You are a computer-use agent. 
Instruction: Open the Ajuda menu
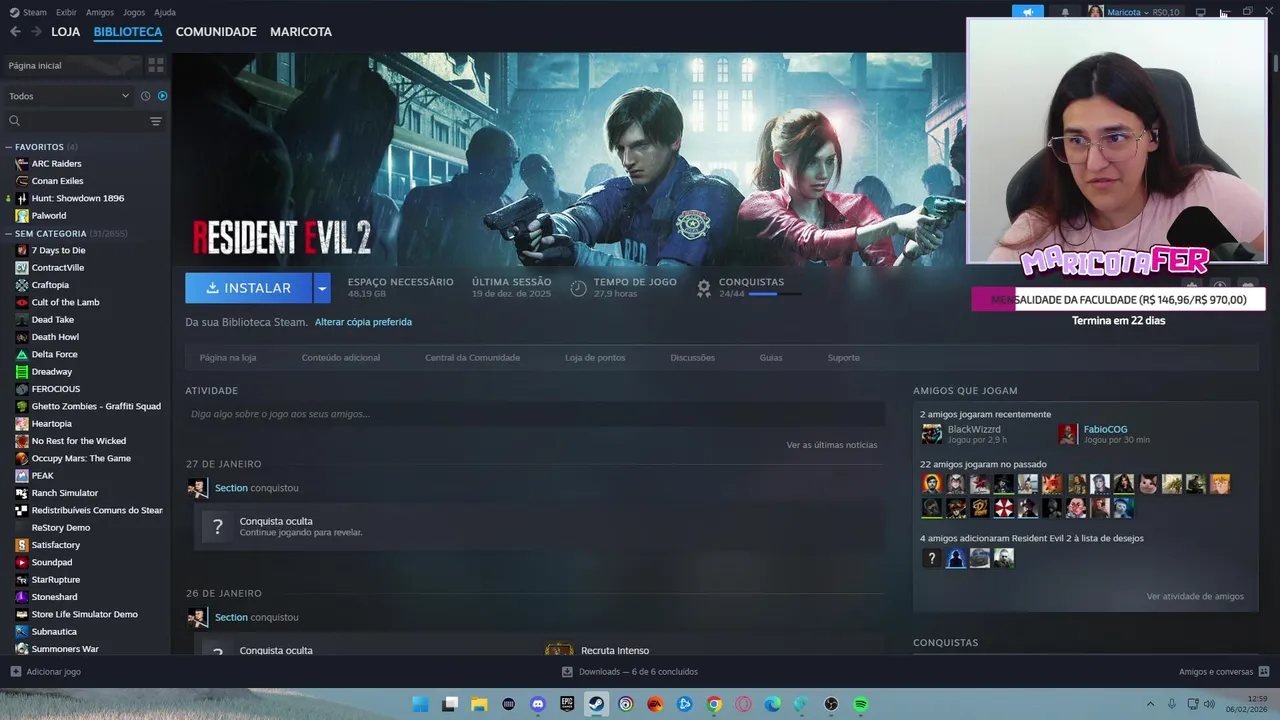coord(165,12)
